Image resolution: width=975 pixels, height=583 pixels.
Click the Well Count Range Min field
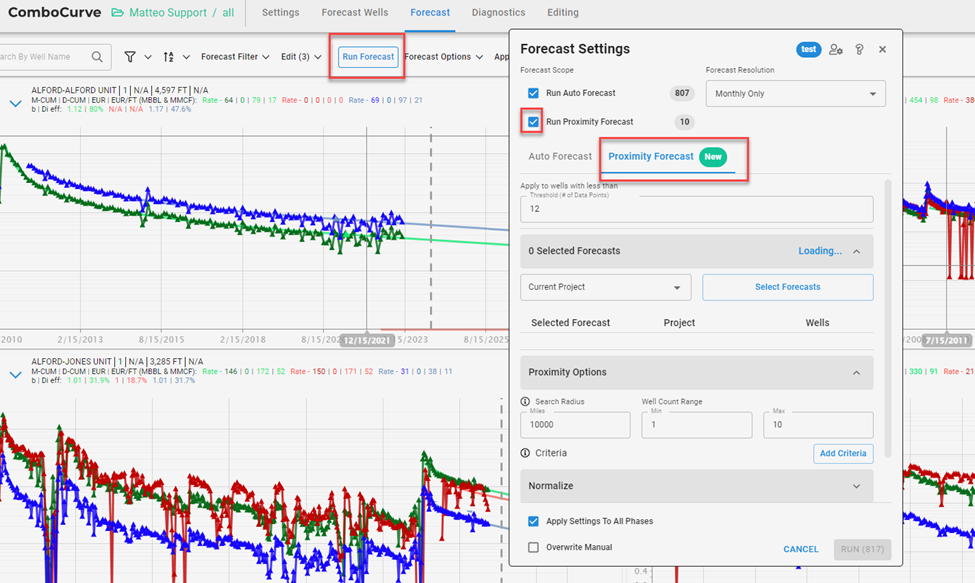[696, 425]
